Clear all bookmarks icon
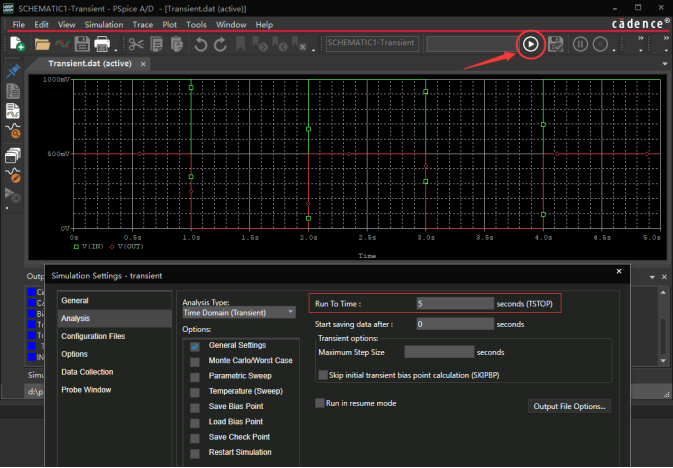This screenshot has width=673, height=468. [299, 44]
